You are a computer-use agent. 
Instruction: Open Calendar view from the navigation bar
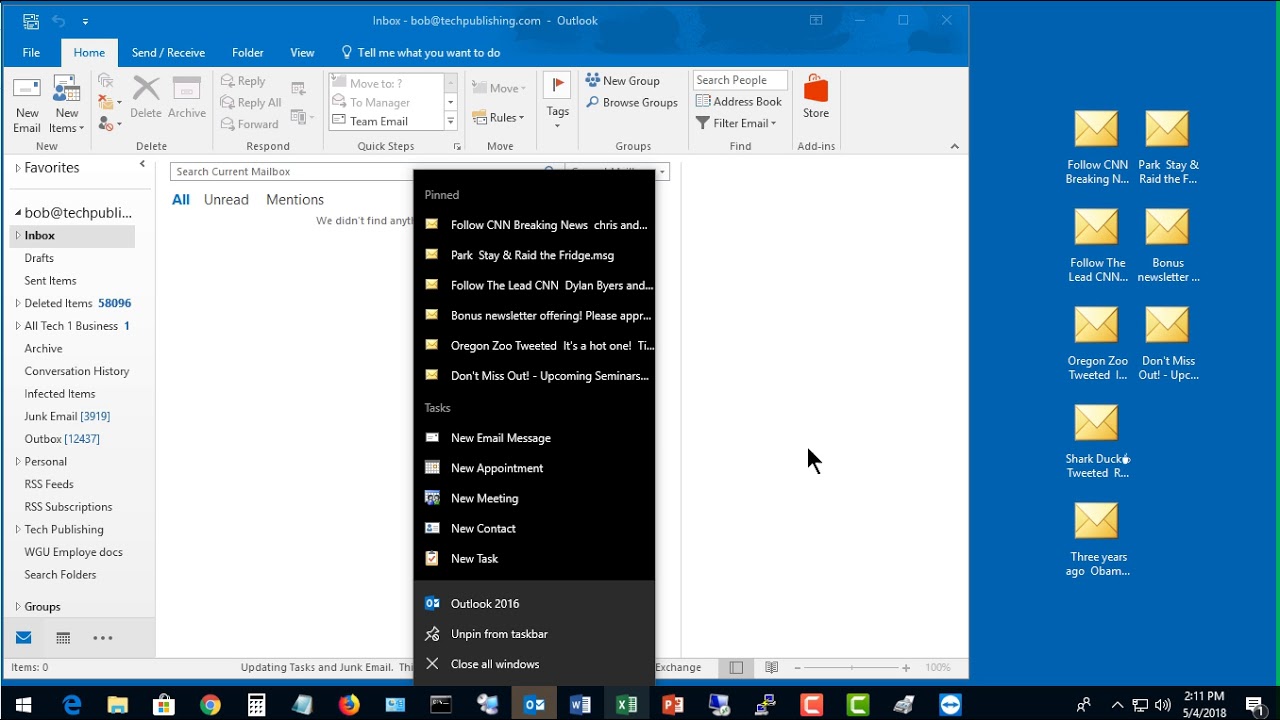[x=62, y=637]
